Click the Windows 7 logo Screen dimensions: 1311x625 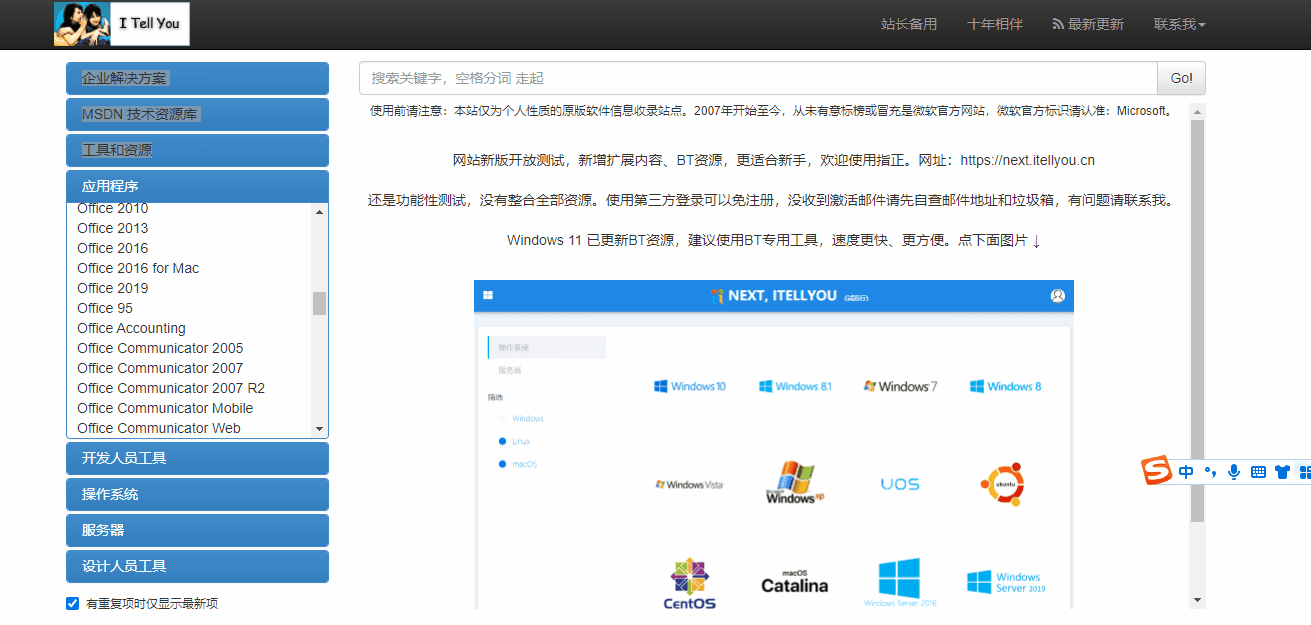click(x=900, y=386)
